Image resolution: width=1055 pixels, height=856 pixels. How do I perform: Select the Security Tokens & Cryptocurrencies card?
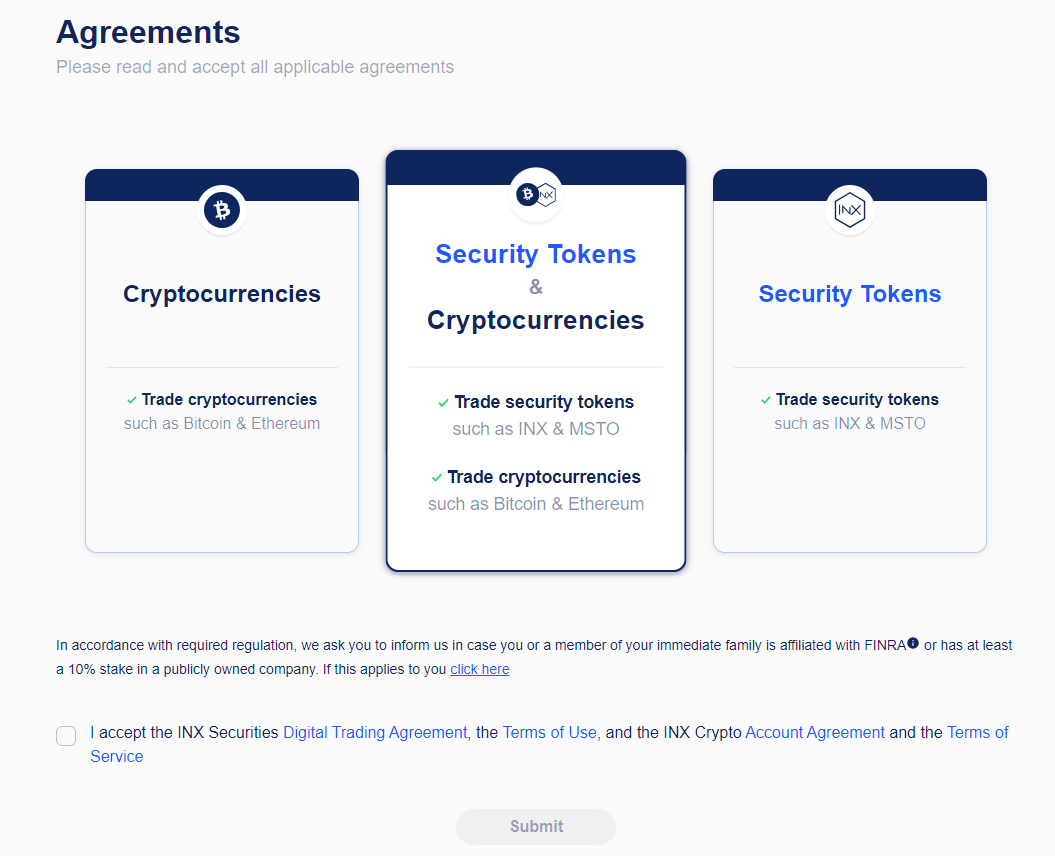536,361
